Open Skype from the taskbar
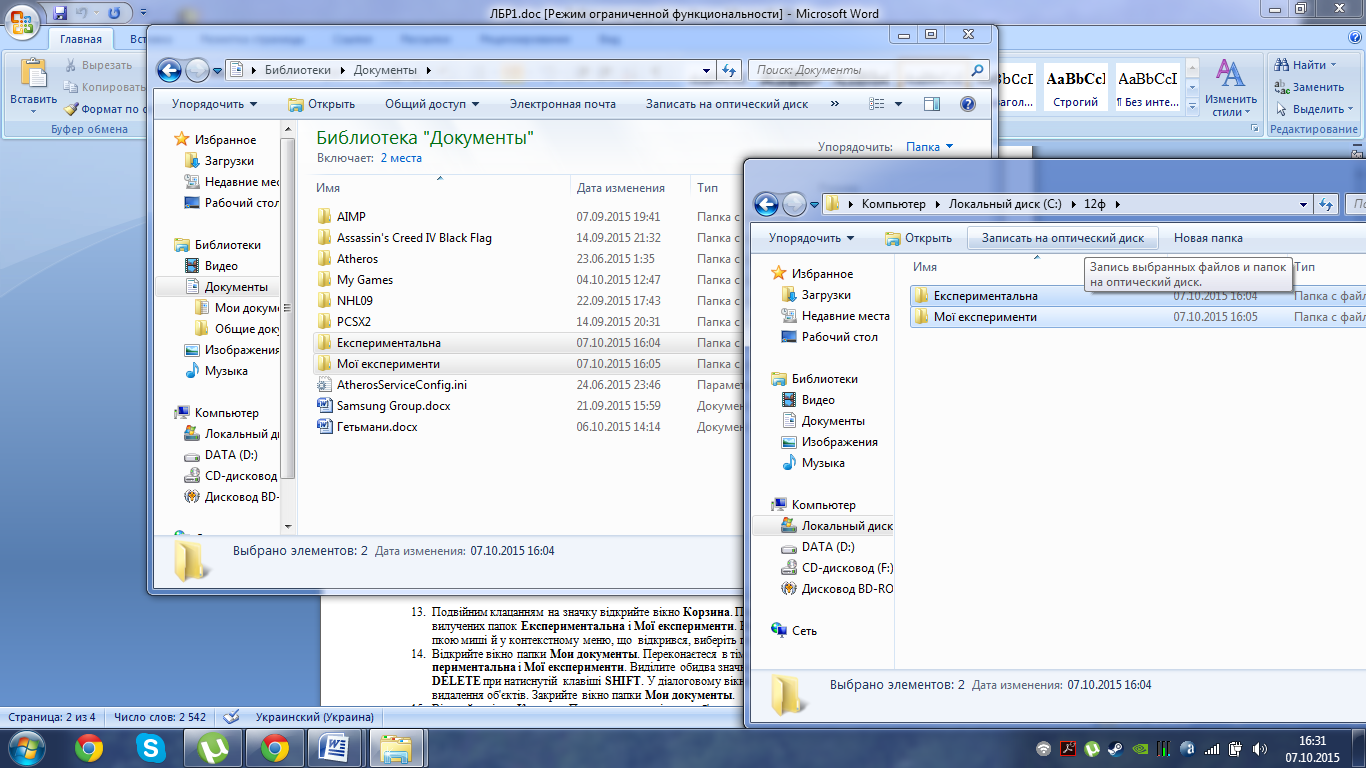The height and width of the screenshot is (768, 1366). [151, 747]
